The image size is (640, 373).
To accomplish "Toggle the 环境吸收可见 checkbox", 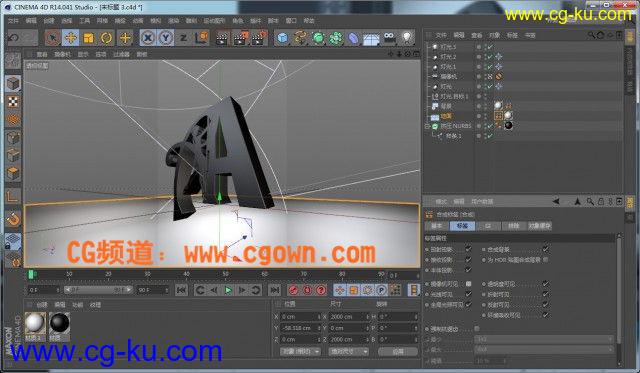I will tap(546, 315).
